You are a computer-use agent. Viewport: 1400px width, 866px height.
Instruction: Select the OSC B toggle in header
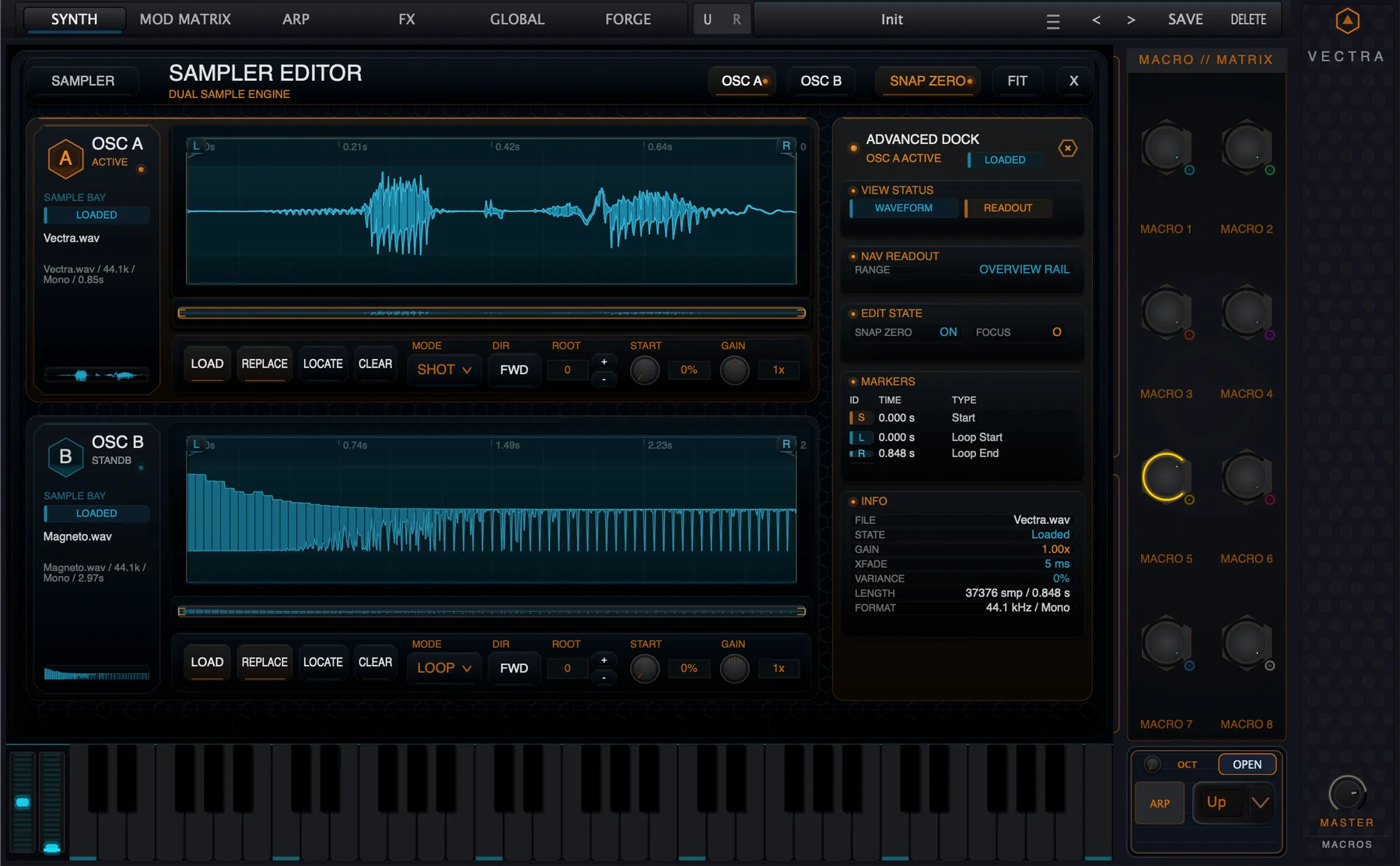[x=821, y=81]
